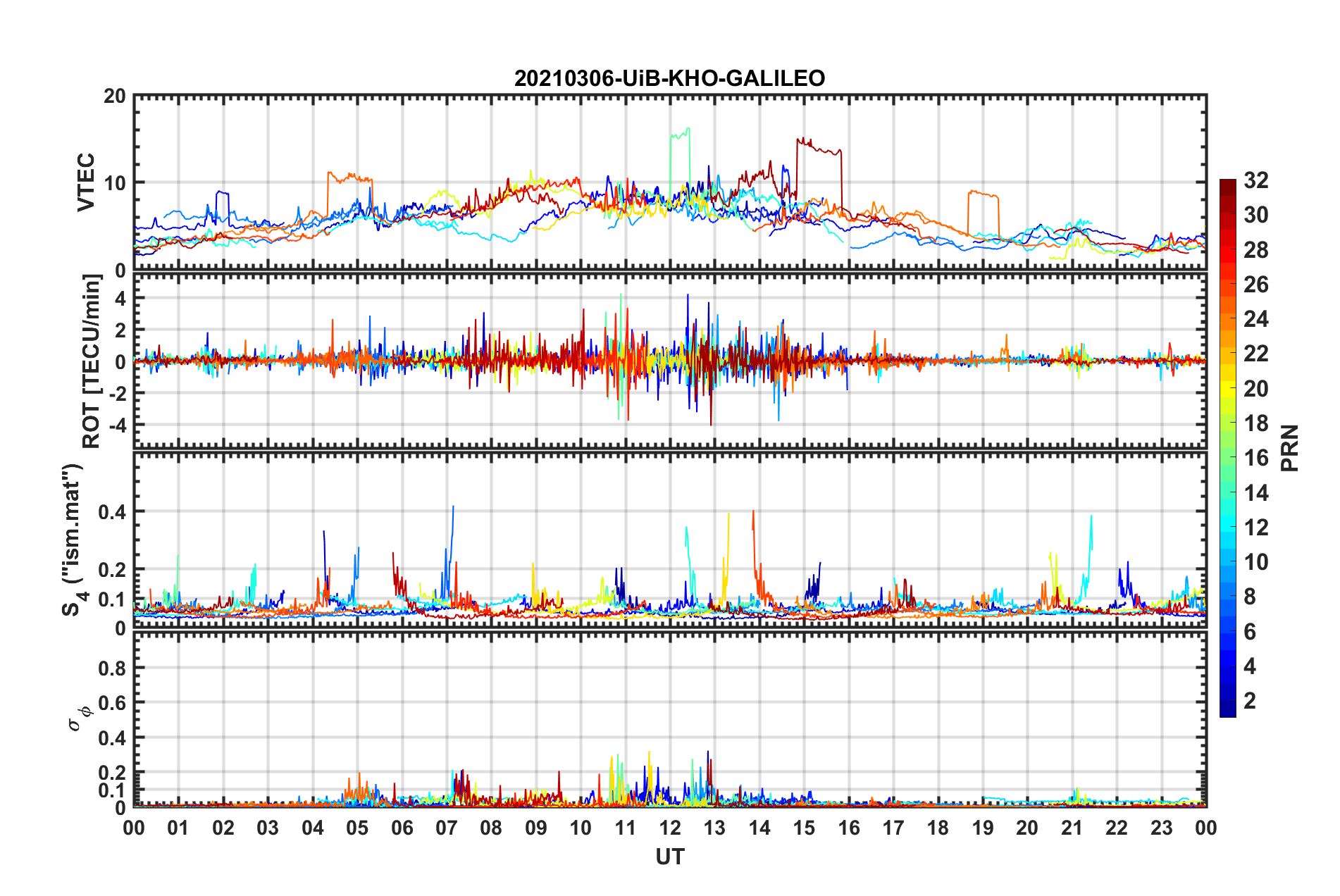1340x896 pixels.
Task: Click the UT x-axis label
Action: [x=669, y=857]
